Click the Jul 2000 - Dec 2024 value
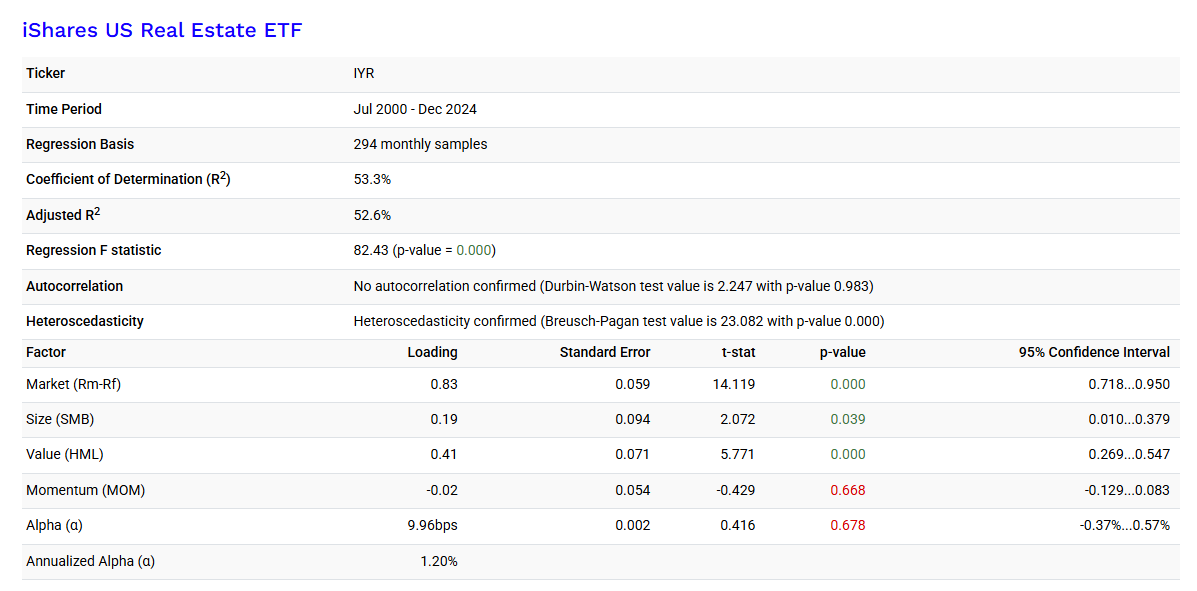 point(415,109)
